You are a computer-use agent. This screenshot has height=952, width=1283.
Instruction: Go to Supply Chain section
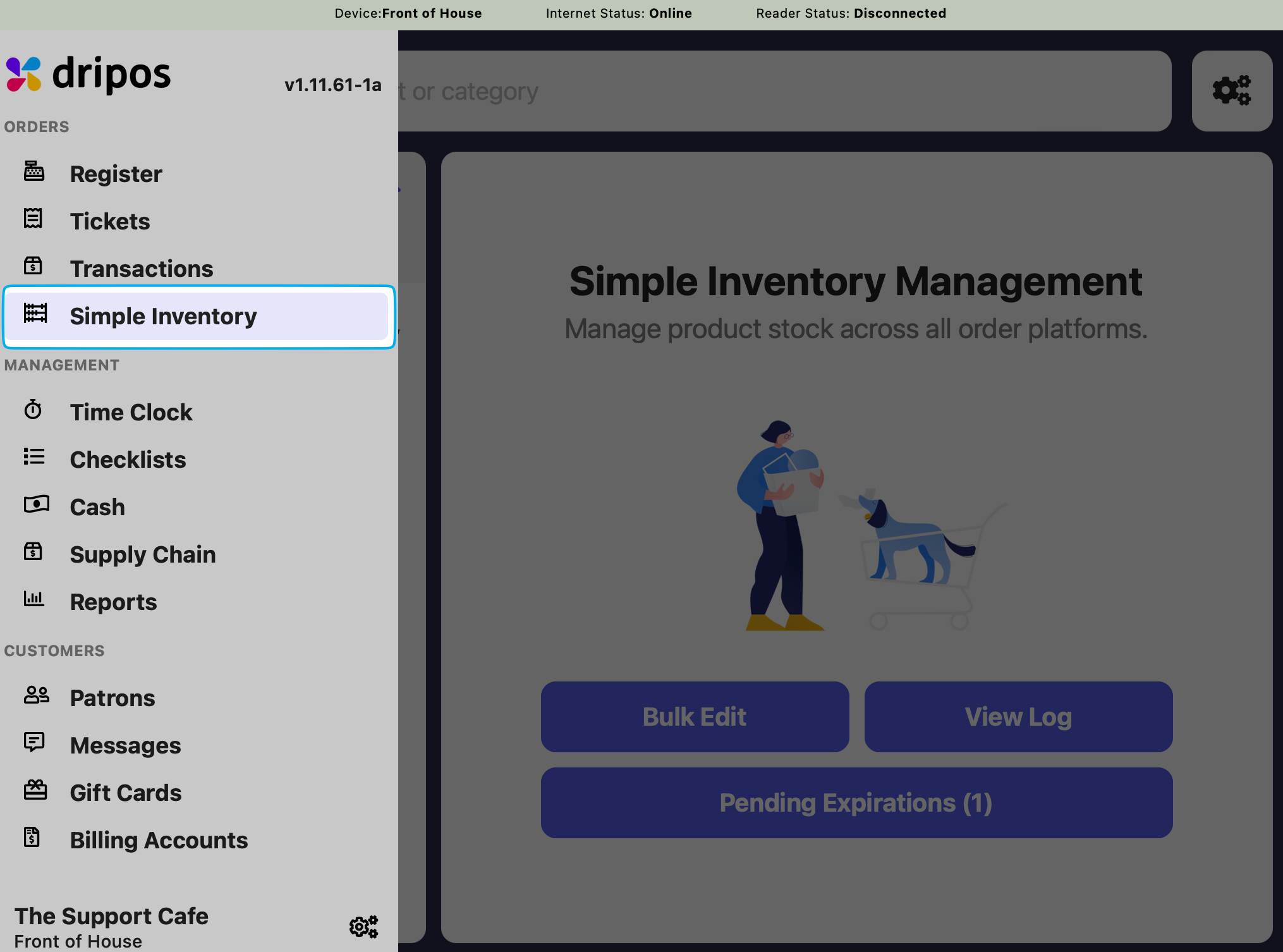coord(143,554)
